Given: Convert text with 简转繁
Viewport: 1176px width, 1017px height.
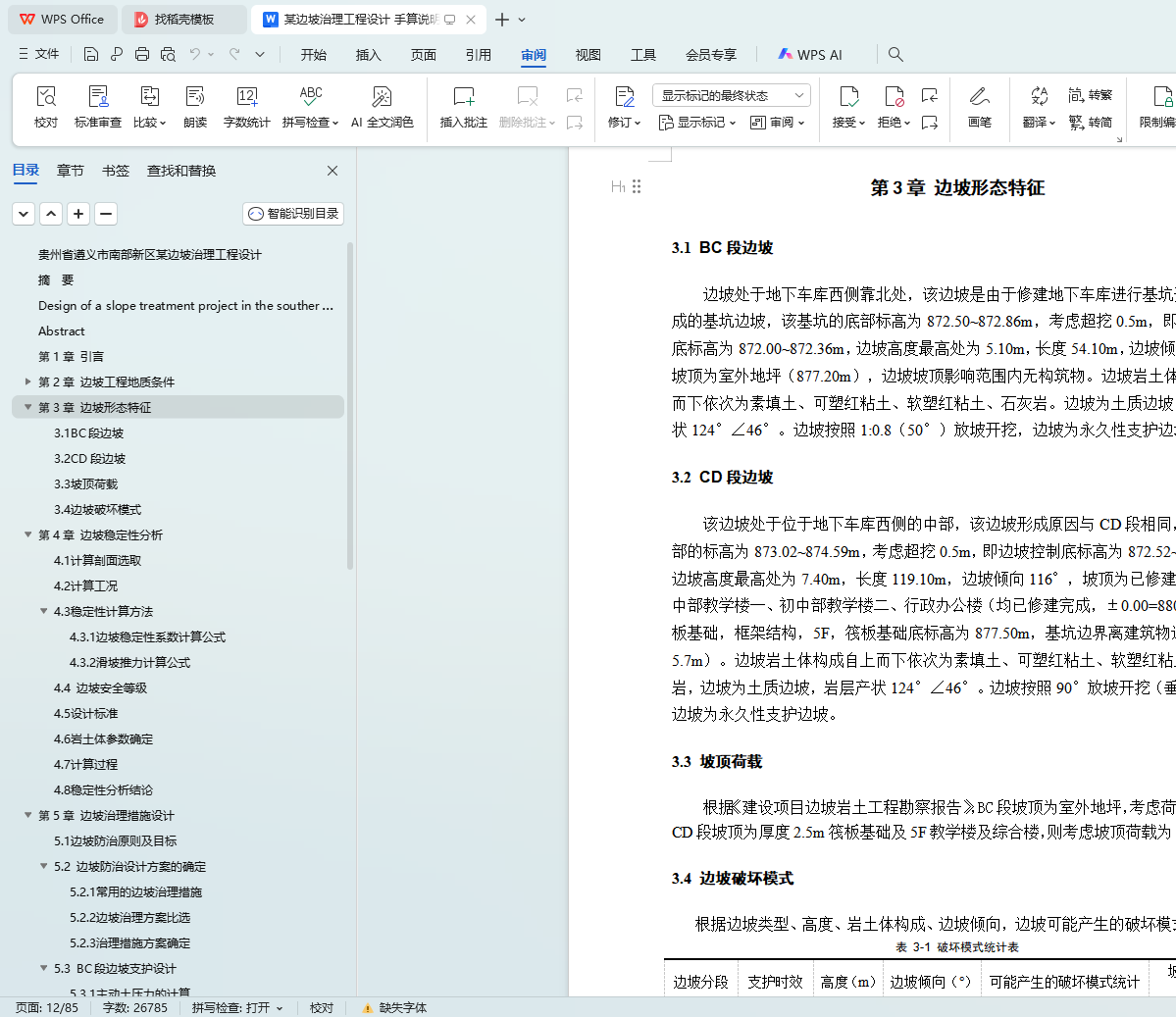Looking at the screenshot, I should pyautogui.click(x=1091, y=95).
